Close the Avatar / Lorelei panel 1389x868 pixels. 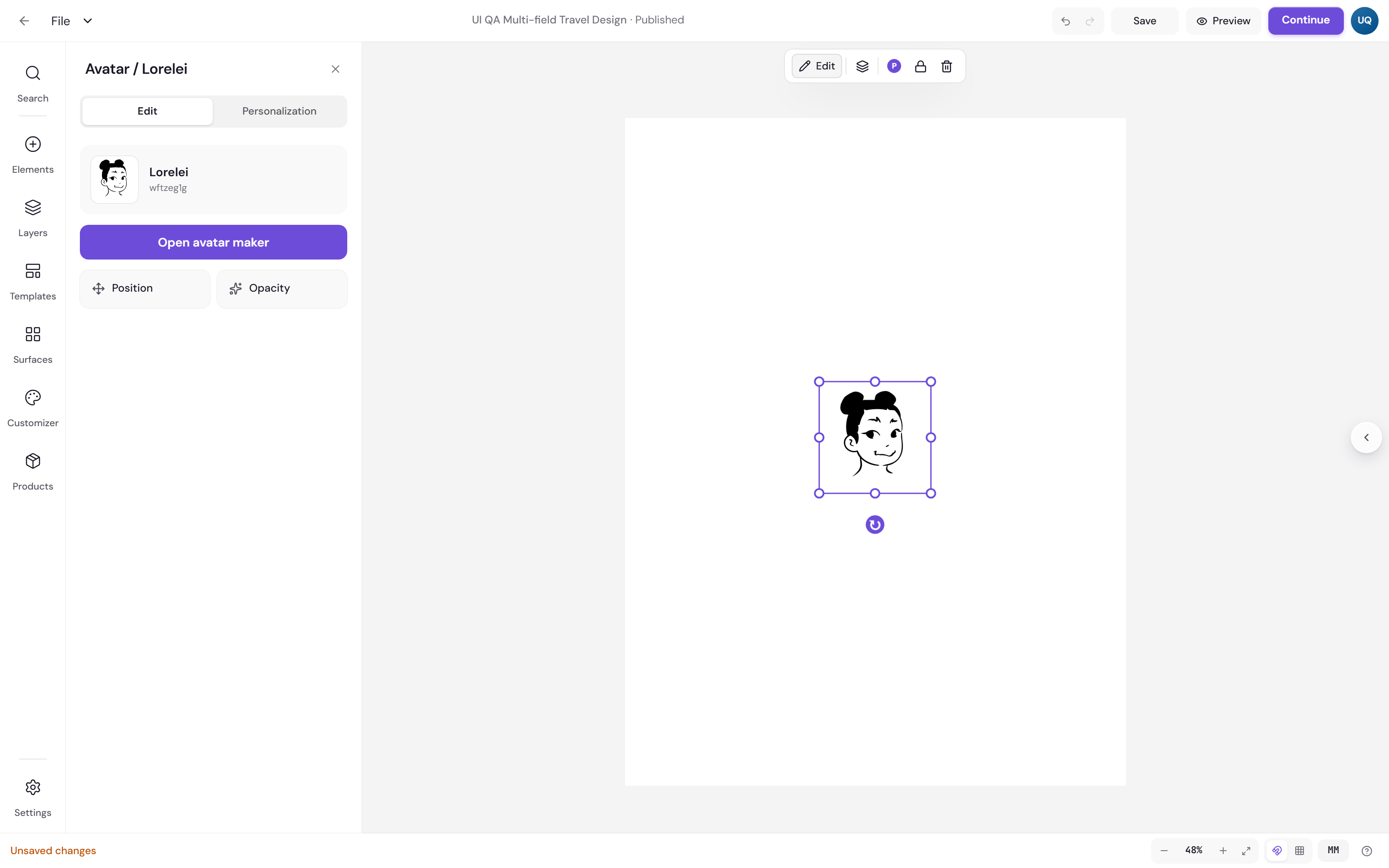tap(336, 69)
